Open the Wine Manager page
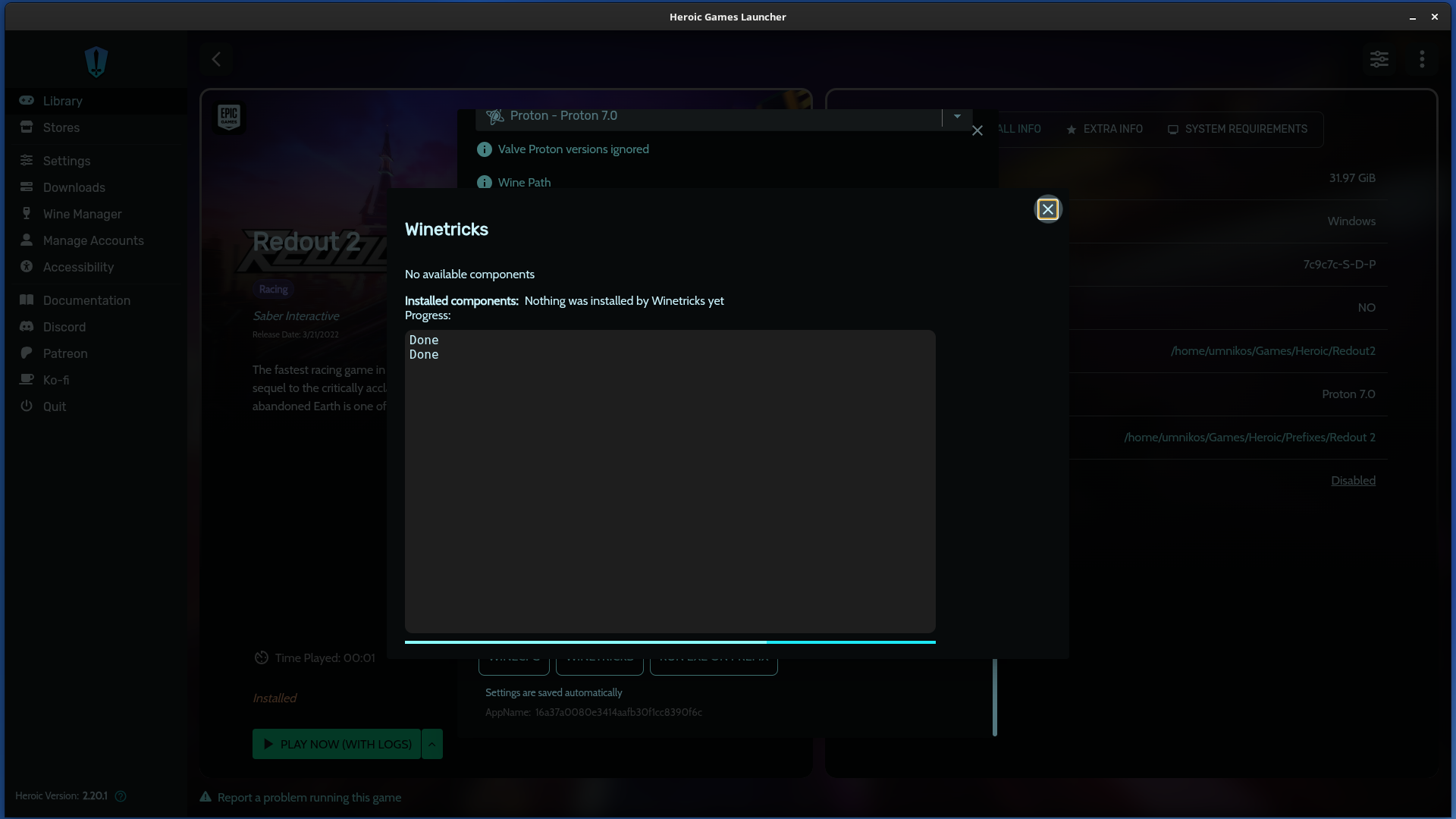 click(x=82, y=214)
